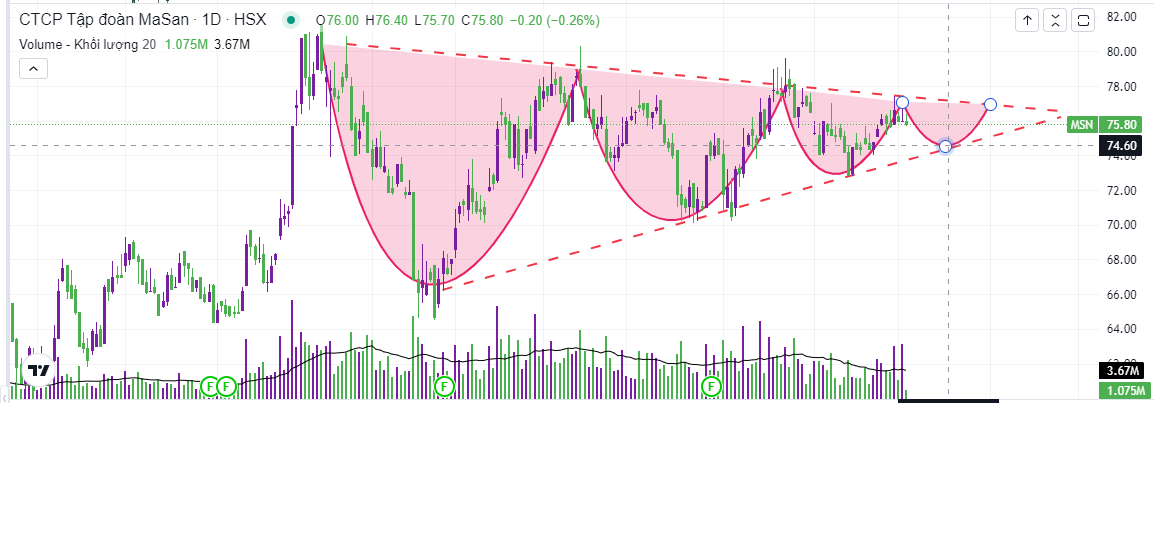Click the low value L75.70
Viewport: 1154px width, 540px height.
[x=435, y=21]
